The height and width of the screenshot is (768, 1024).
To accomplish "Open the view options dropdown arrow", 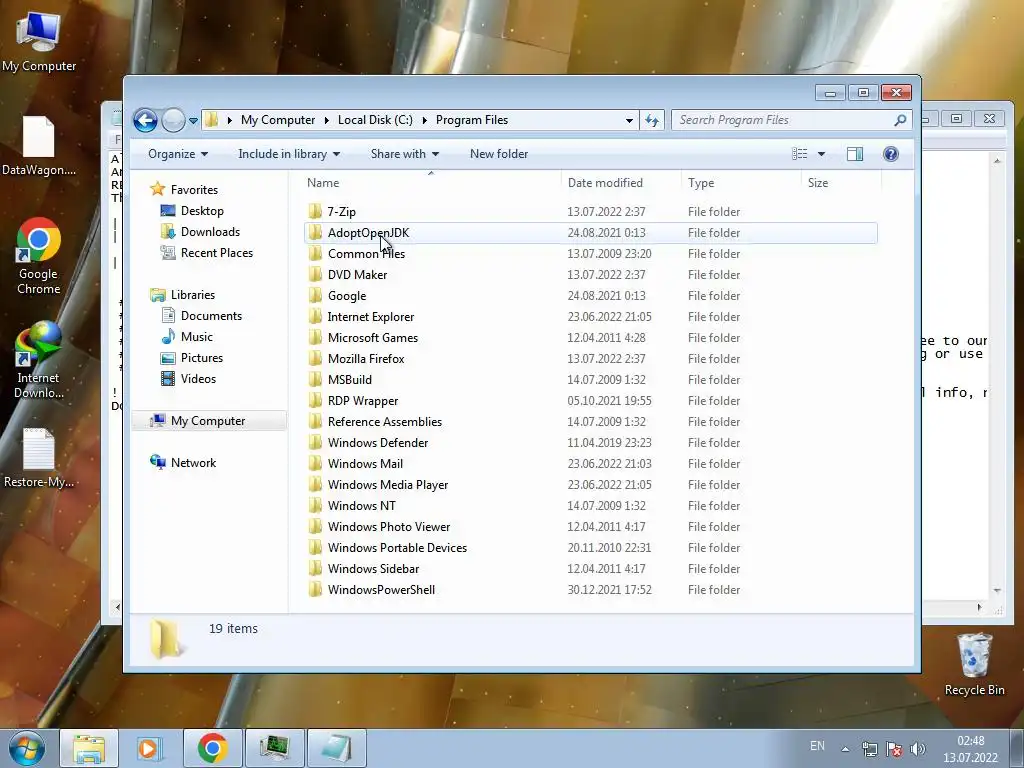I will coord(822,154).
